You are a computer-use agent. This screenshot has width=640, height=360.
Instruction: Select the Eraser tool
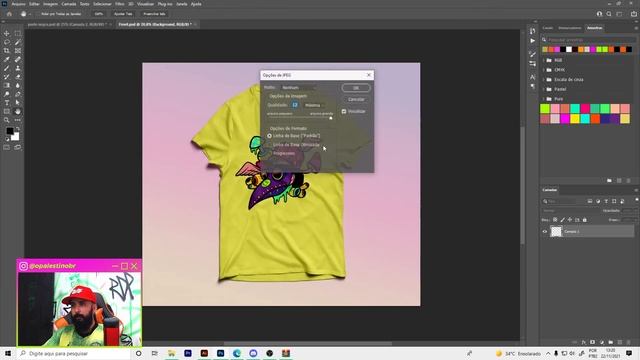pos(18,77)
